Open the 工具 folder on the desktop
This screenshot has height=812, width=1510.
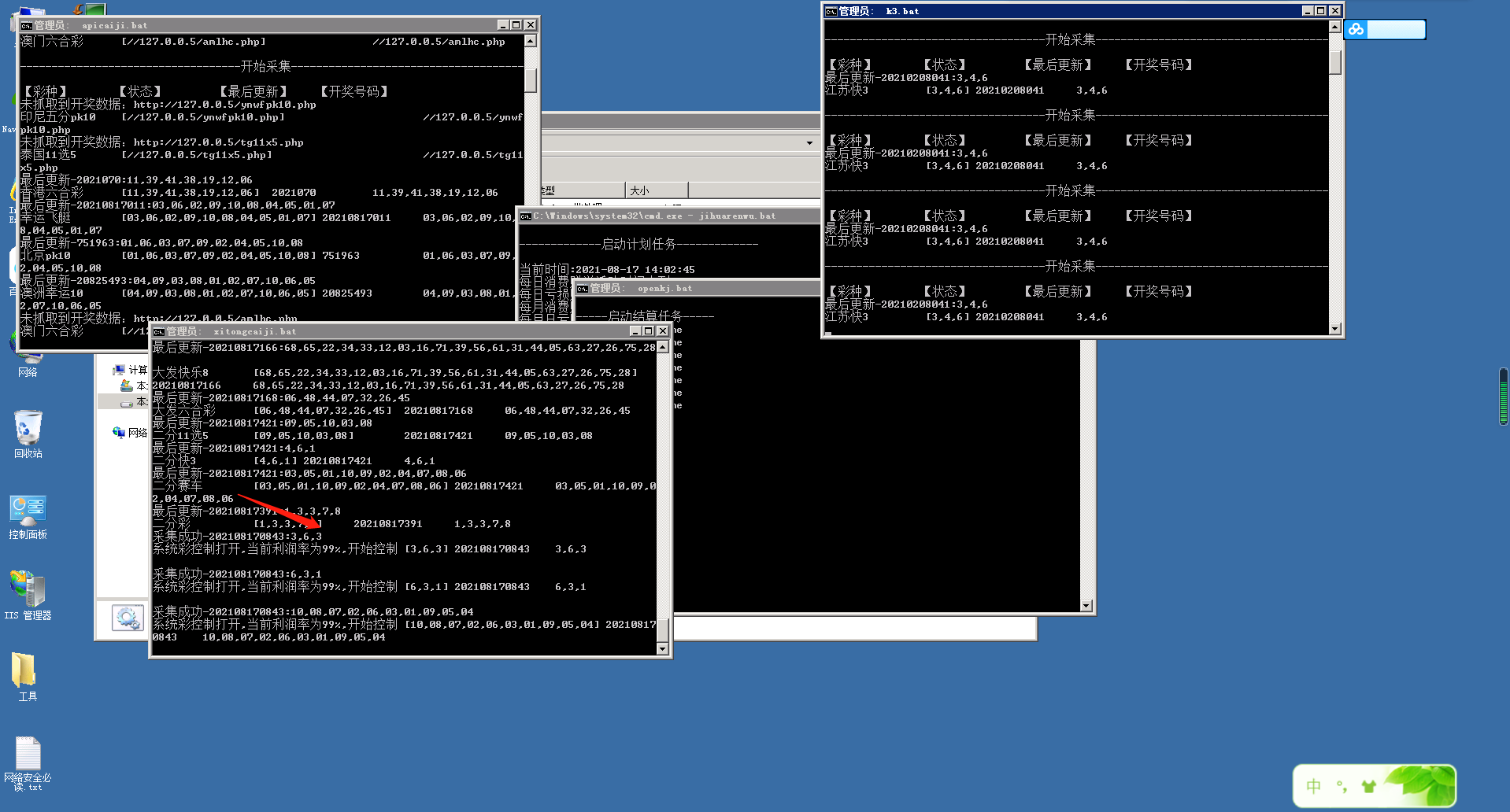[x=24, y=671]
